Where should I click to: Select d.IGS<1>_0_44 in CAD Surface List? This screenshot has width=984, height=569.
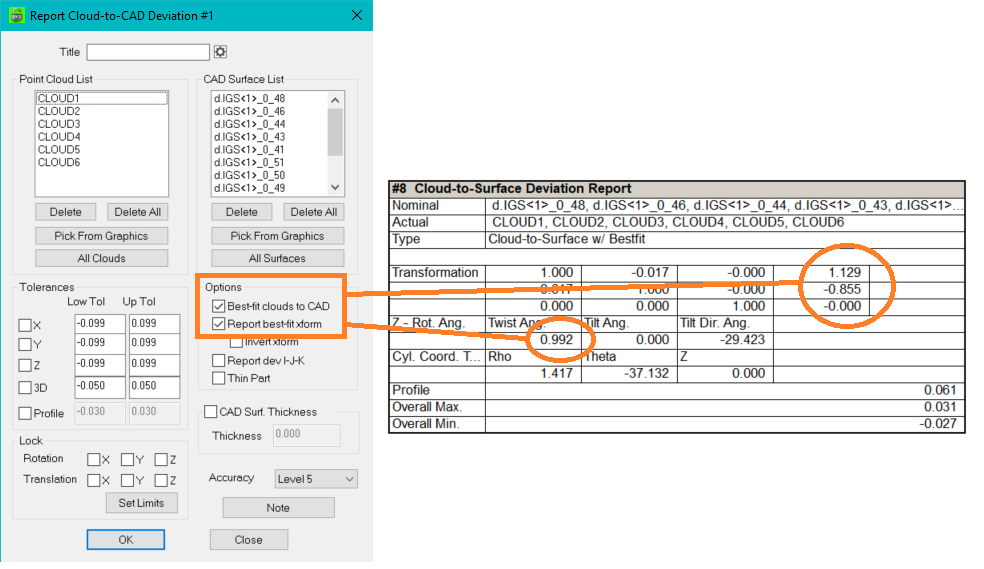(x=249, y=124)
